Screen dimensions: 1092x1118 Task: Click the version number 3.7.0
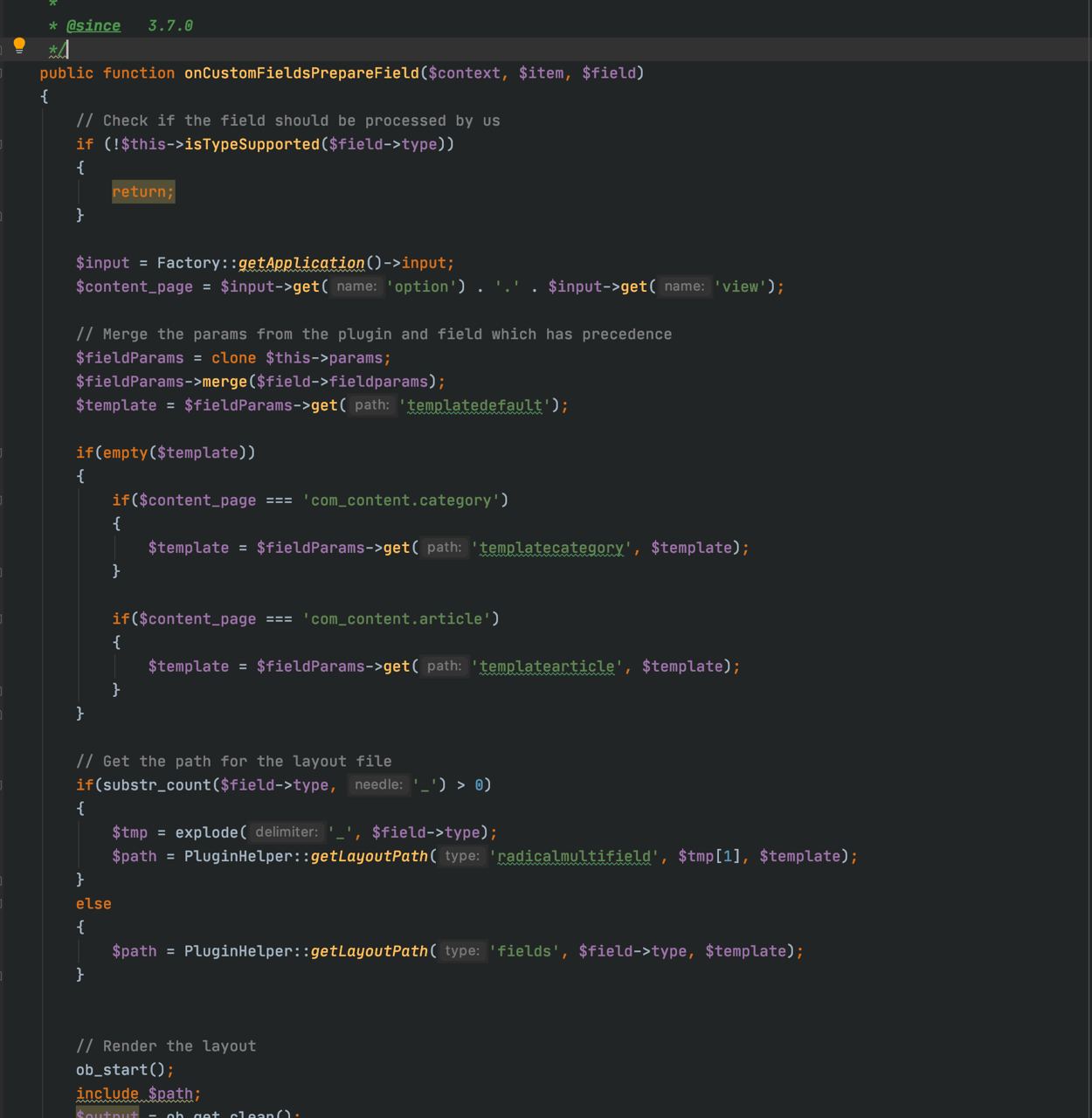coord(170,25)
